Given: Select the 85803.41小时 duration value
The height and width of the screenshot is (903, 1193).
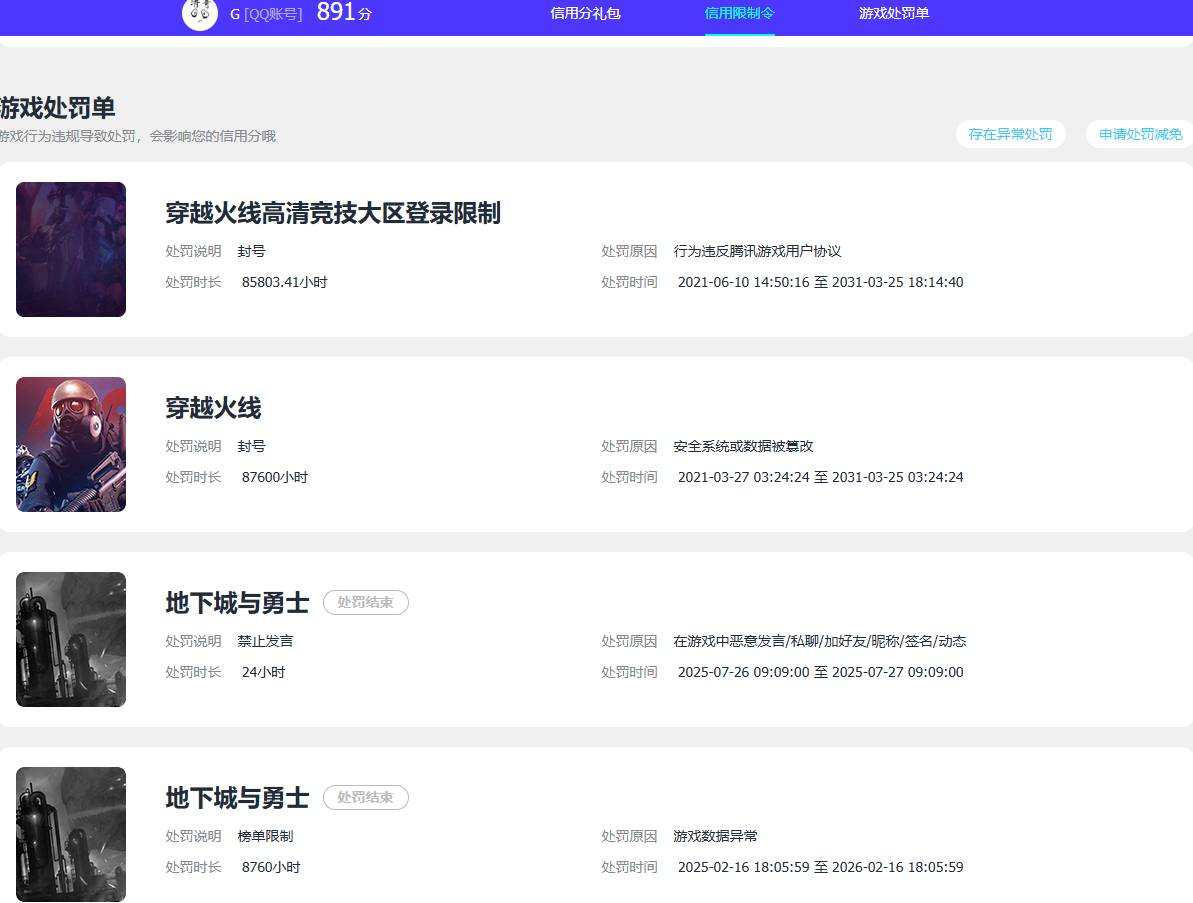Looking at the screenshot, I should (x=285, y=282).
